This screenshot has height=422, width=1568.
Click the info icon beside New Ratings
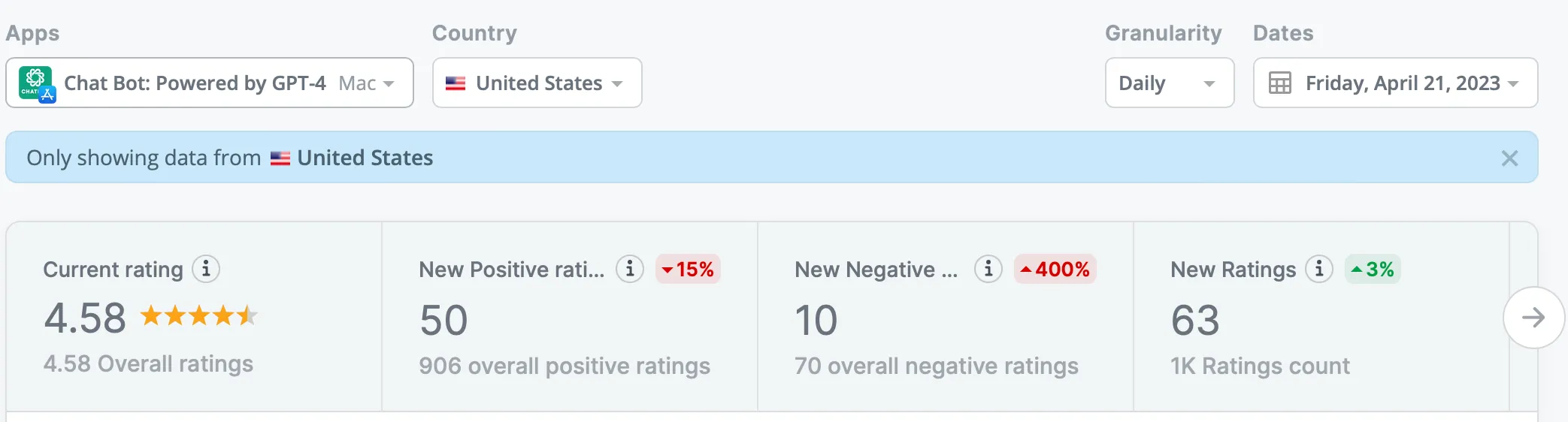point(1319,269)
